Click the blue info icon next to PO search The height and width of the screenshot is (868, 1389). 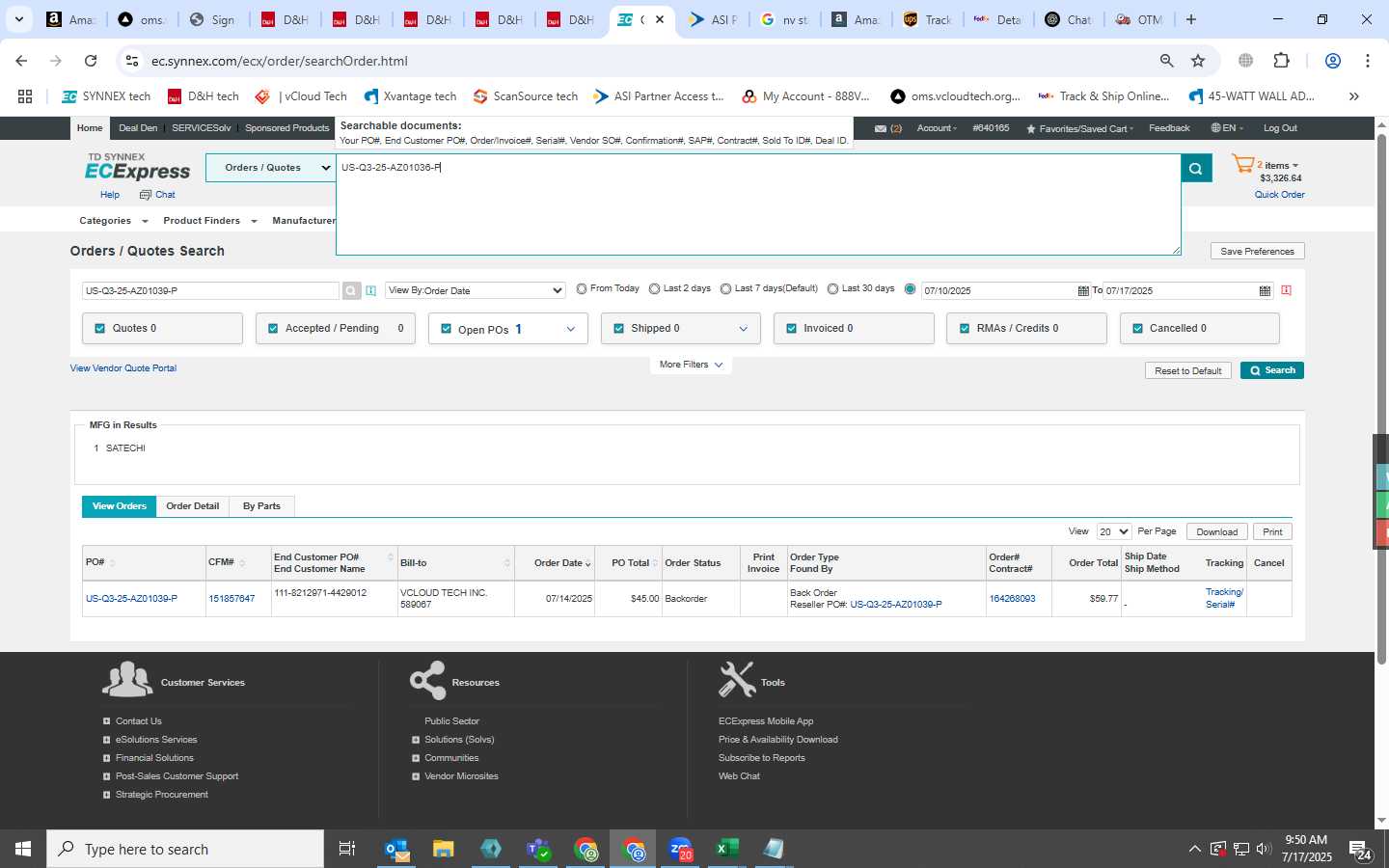tap(370, 290)
